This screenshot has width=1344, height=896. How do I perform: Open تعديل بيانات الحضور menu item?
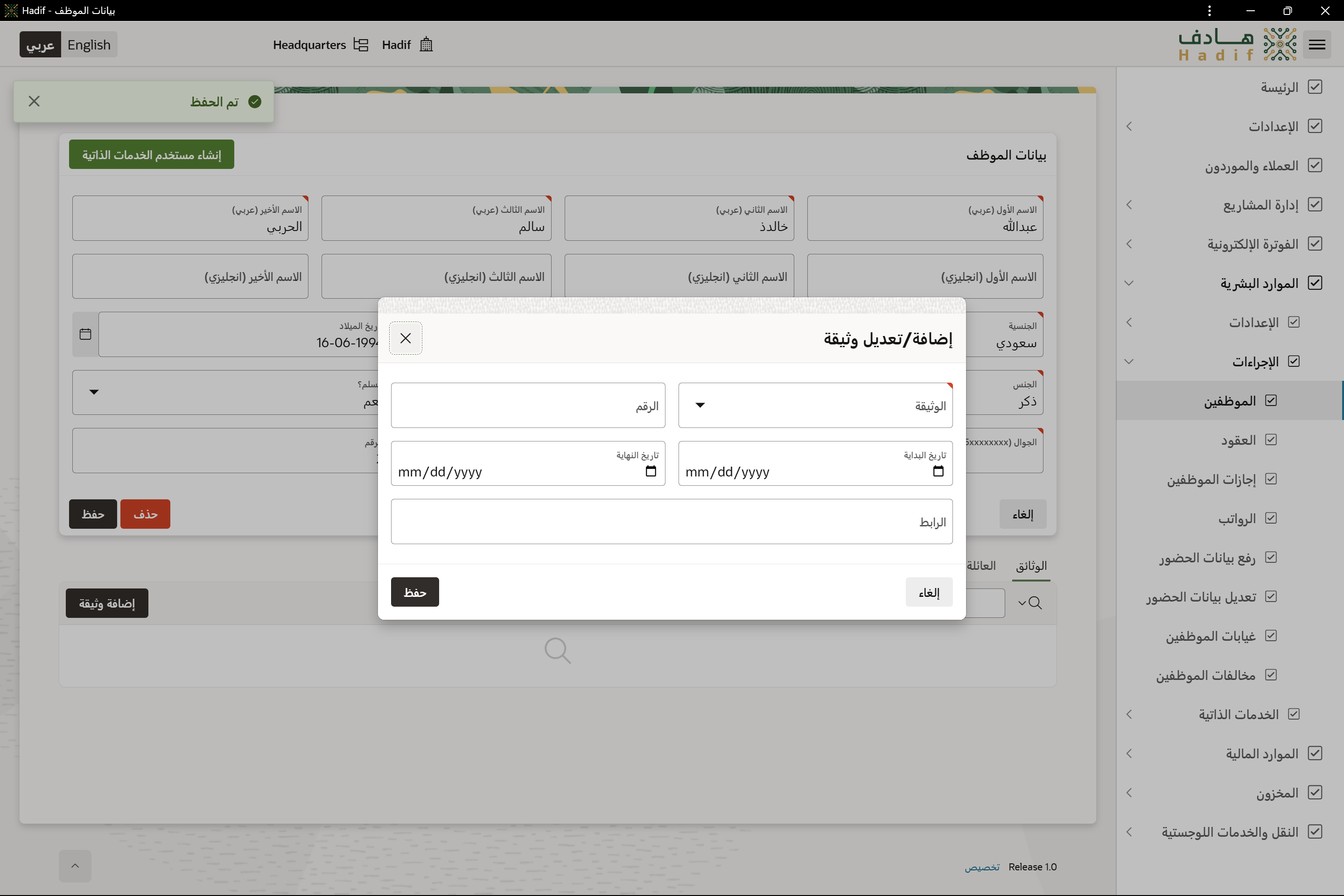(x=1201, y=597)
